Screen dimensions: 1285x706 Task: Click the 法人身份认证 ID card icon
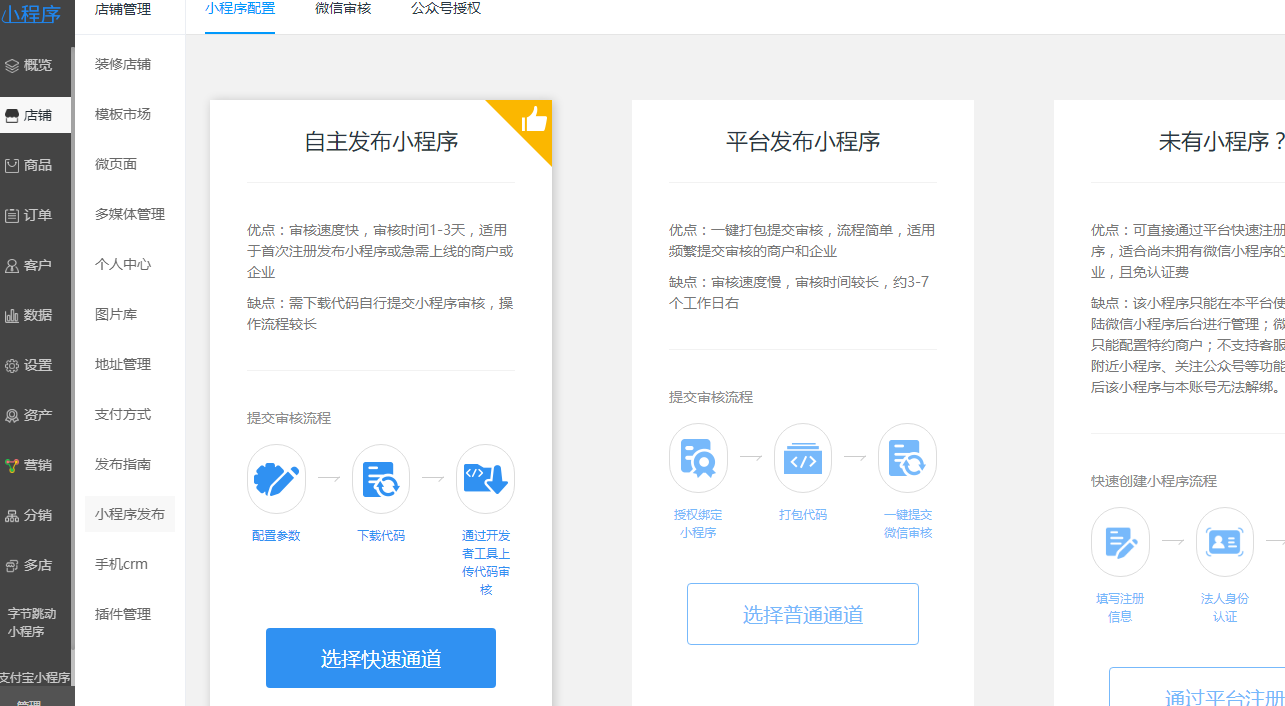tap(1224, 542)
